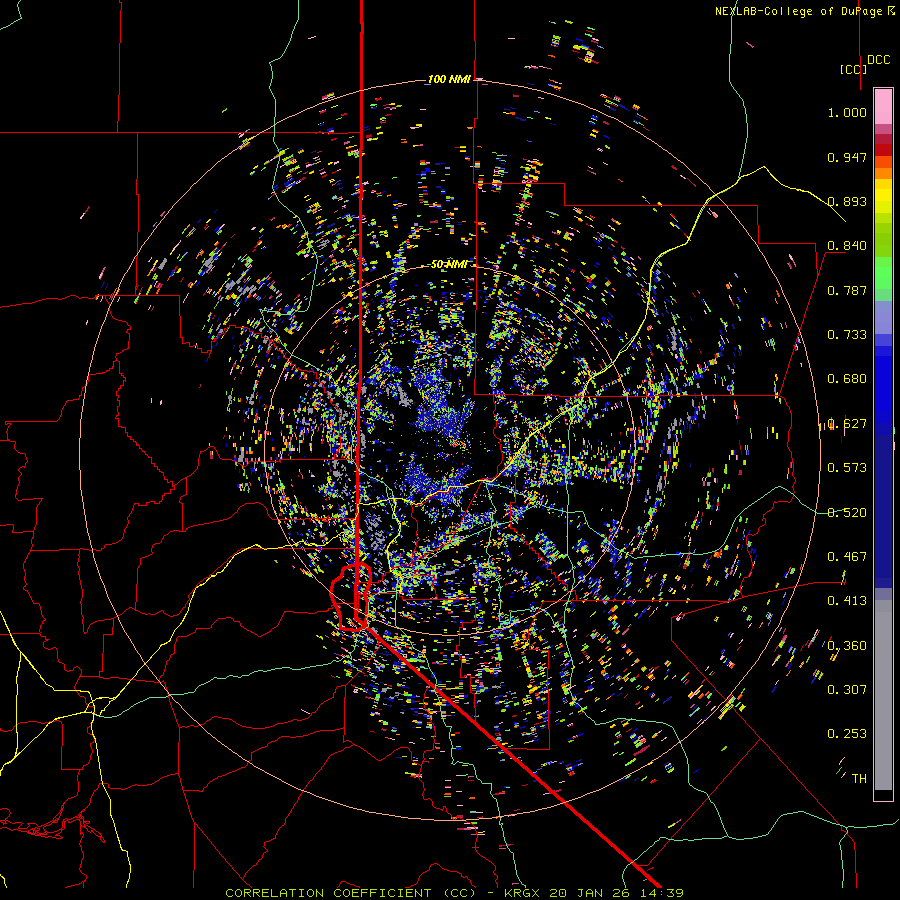
Task: Click the 0.840 scale value
Action: [x=847, y=246]
